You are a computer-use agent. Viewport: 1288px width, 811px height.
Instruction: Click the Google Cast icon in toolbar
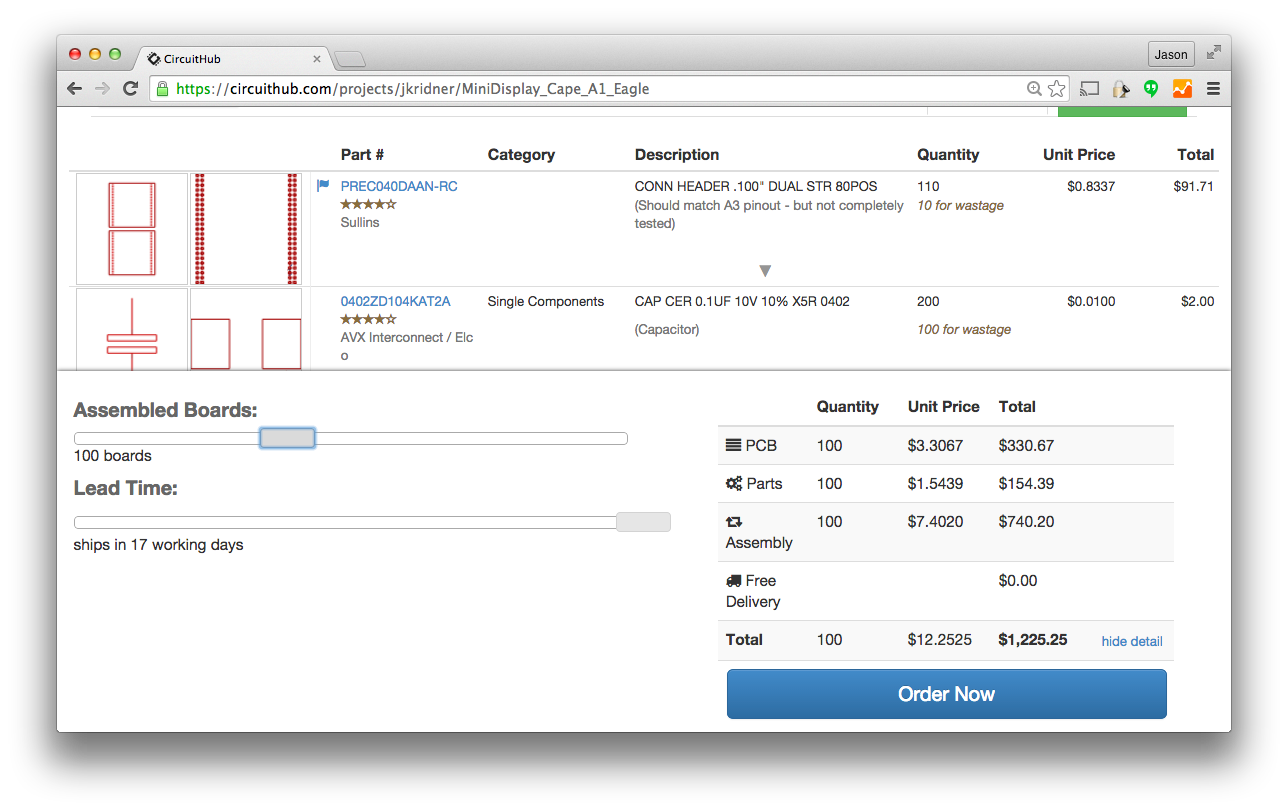[1089, 89]
